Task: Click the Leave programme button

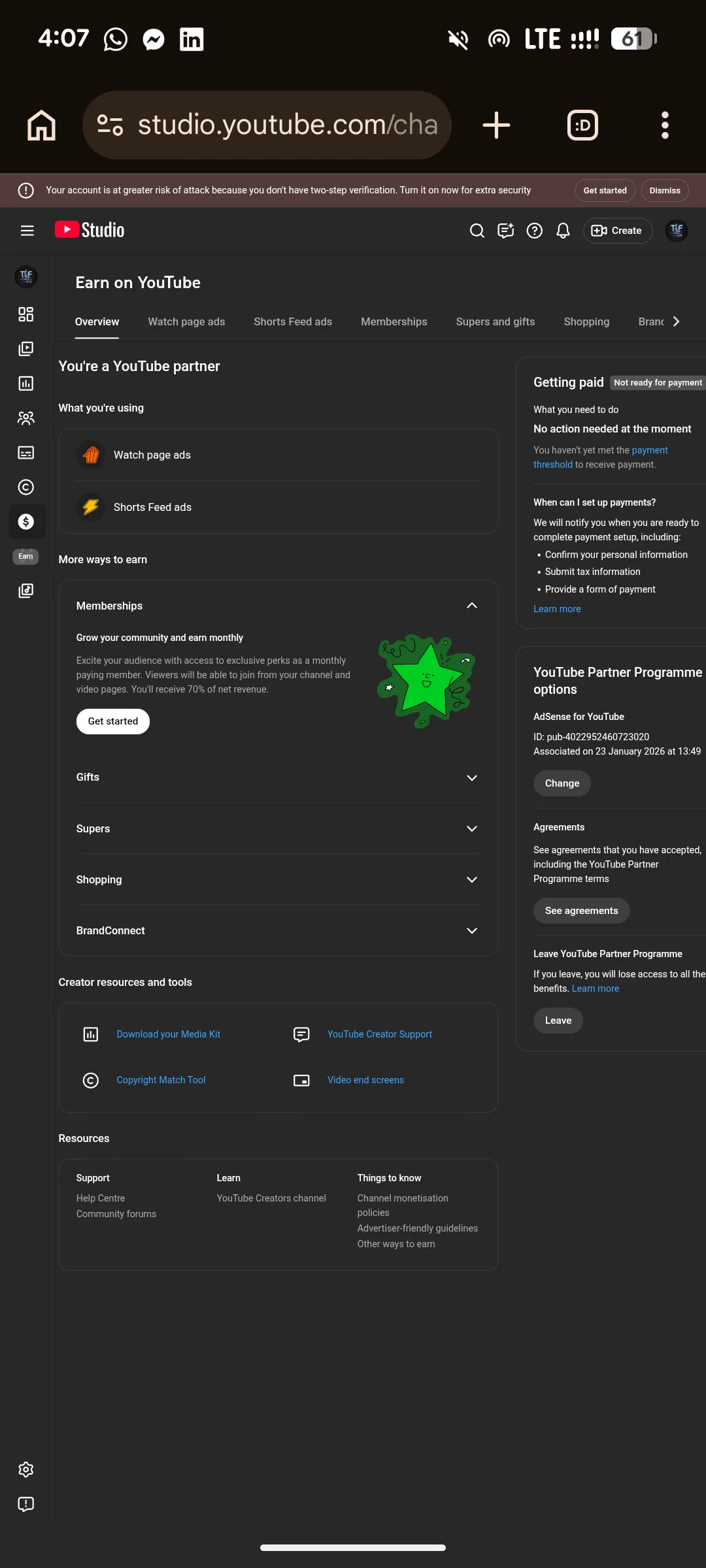Action: [558, 1021]
